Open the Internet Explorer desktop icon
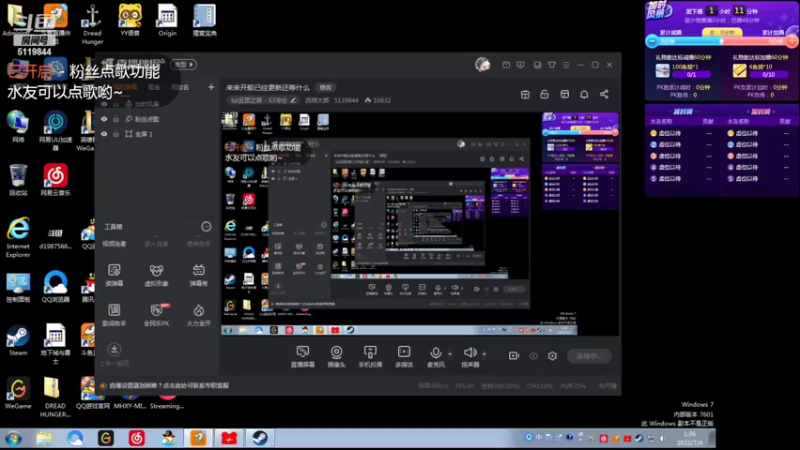The image size is (800, 450). coord(18,237)
